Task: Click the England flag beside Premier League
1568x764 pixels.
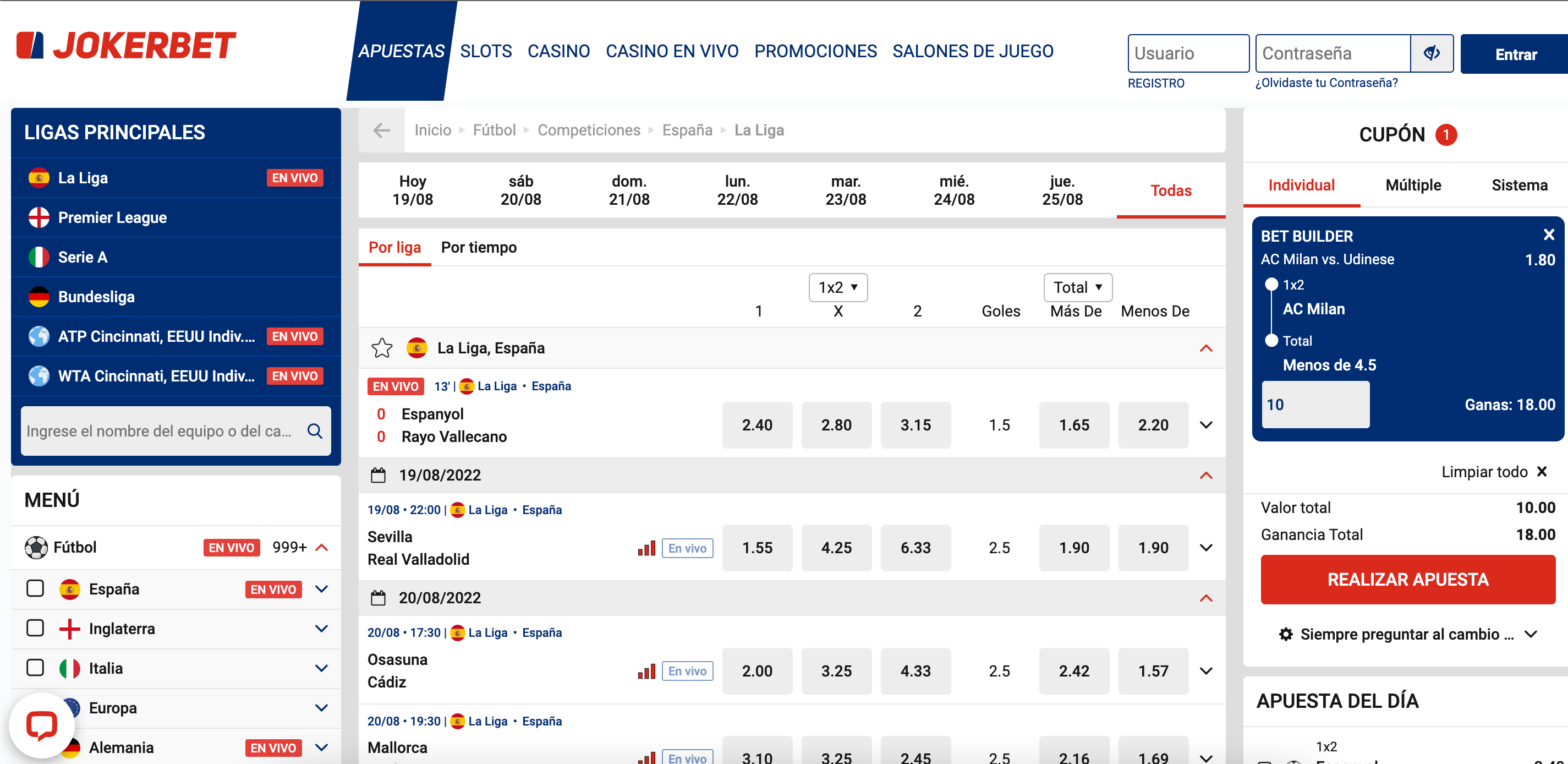Action: 39,217
